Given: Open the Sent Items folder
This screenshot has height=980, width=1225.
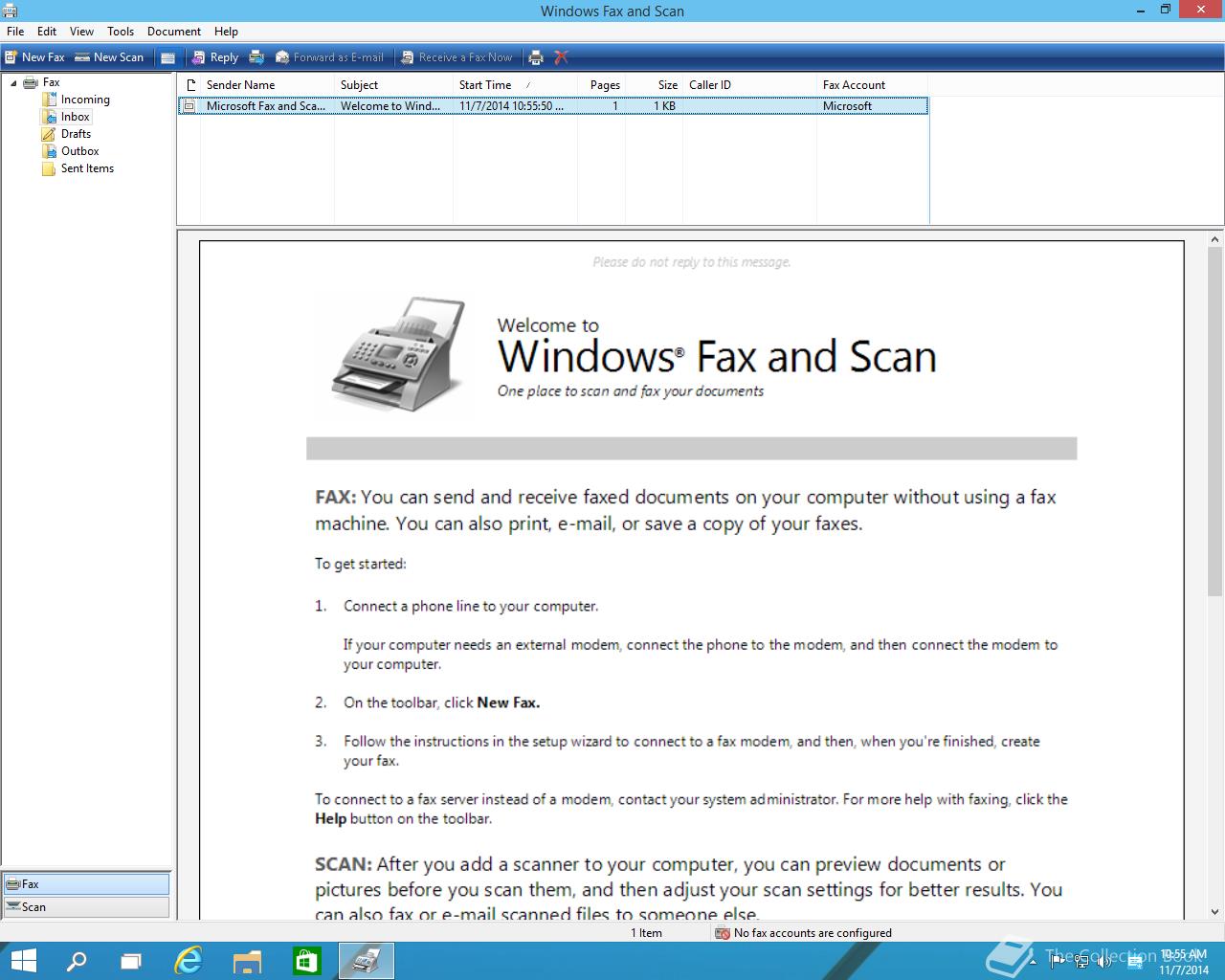Looking at the screenshot, I should click(x=87, y=168).
